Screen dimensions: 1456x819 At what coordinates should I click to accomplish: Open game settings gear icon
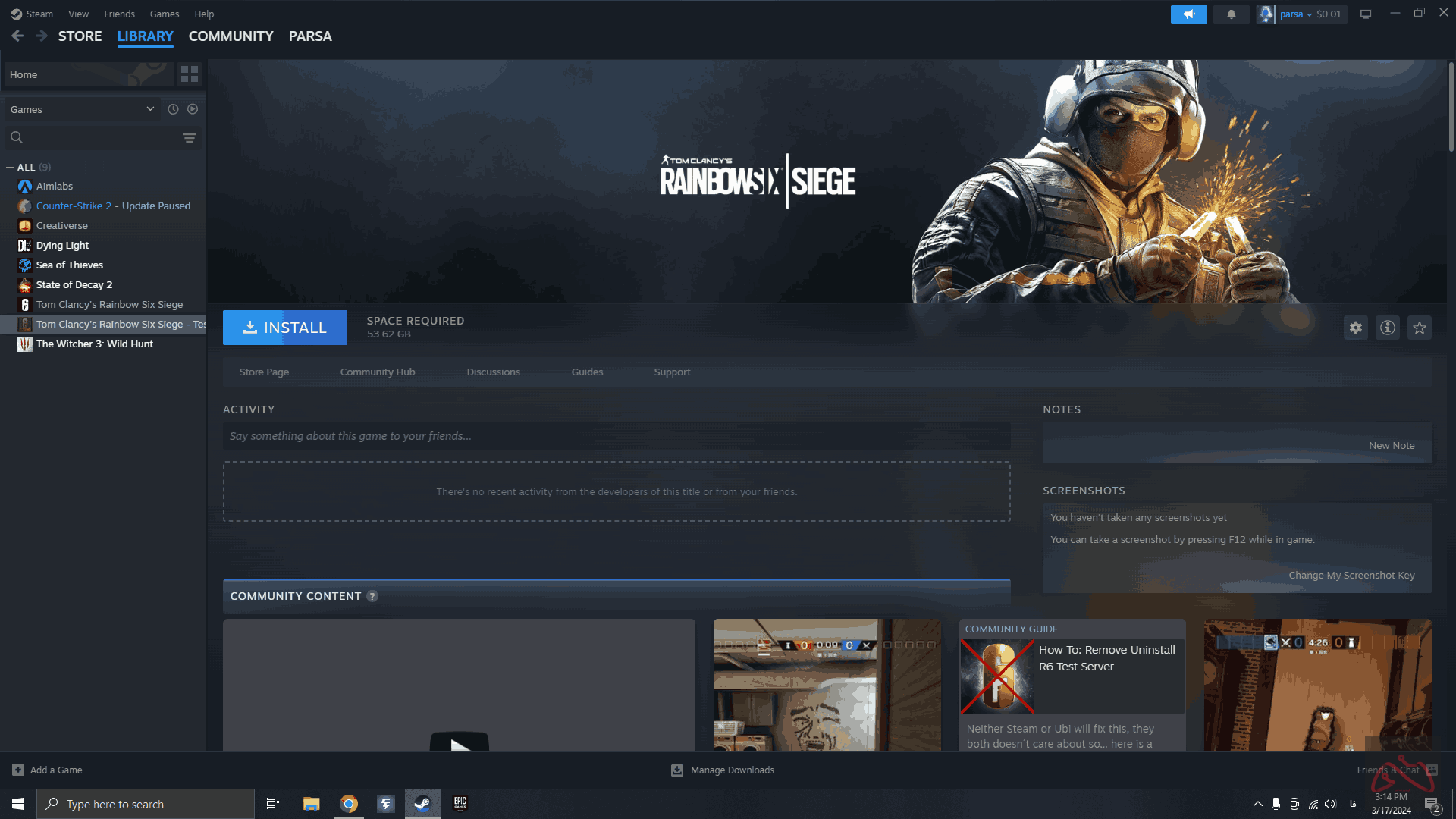1355,328
